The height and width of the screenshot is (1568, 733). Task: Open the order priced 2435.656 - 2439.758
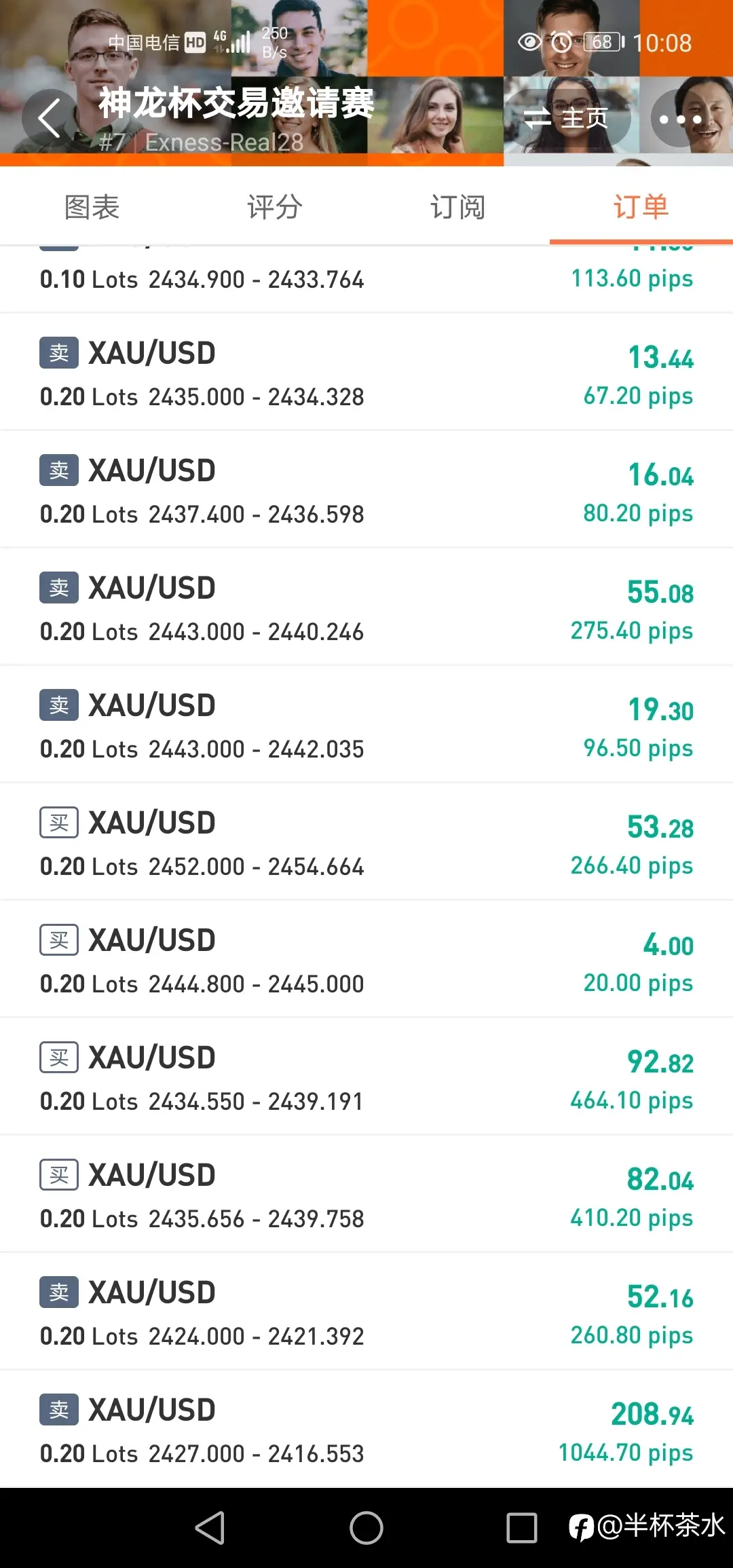click(366, 1194)
